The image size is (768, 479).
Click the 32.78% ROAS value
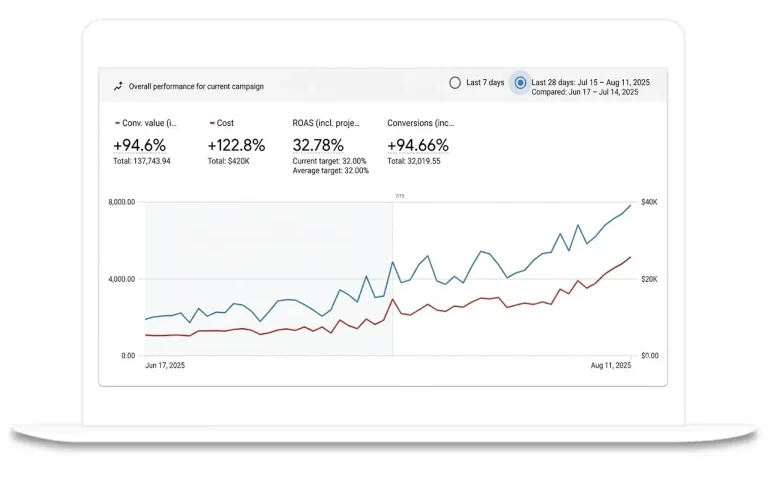pos(318,145)
